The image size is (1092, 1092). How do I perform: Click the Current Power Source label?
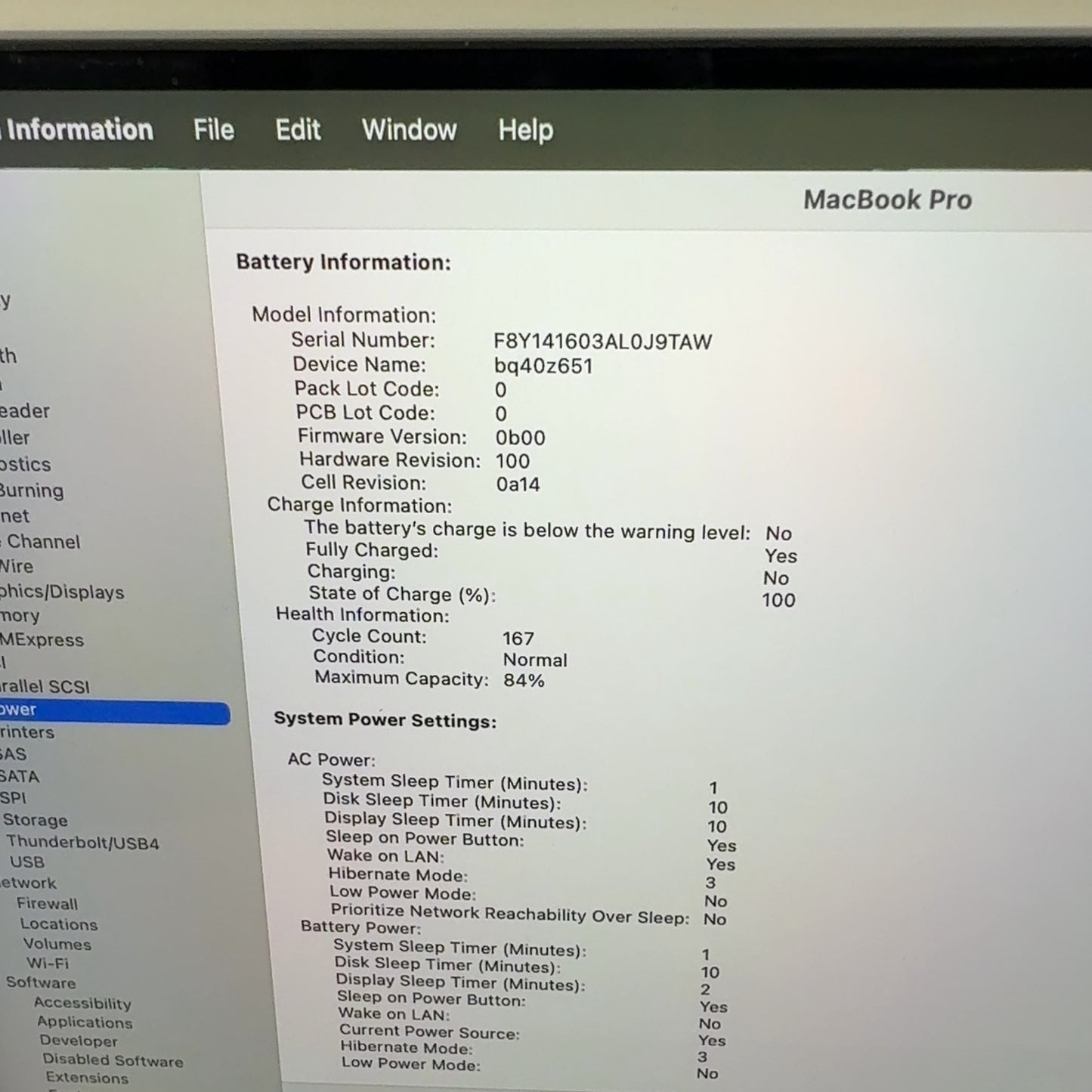click(429, 1032)
